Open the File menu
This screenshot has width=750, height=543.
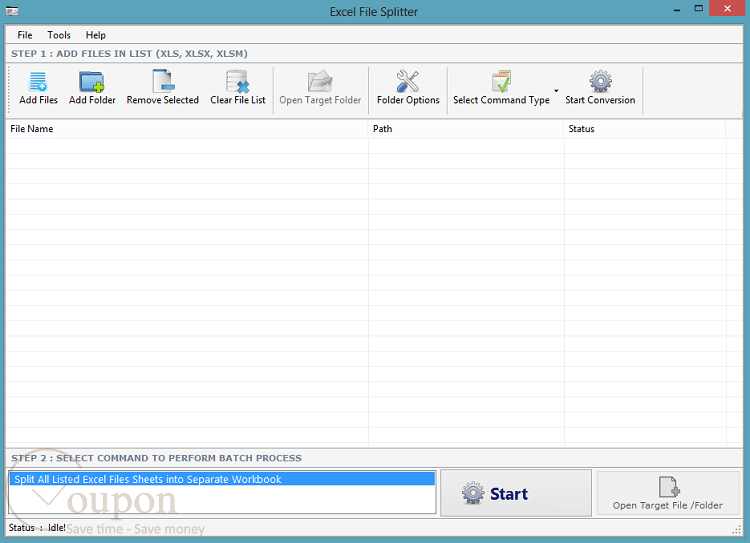coord(24,35)
